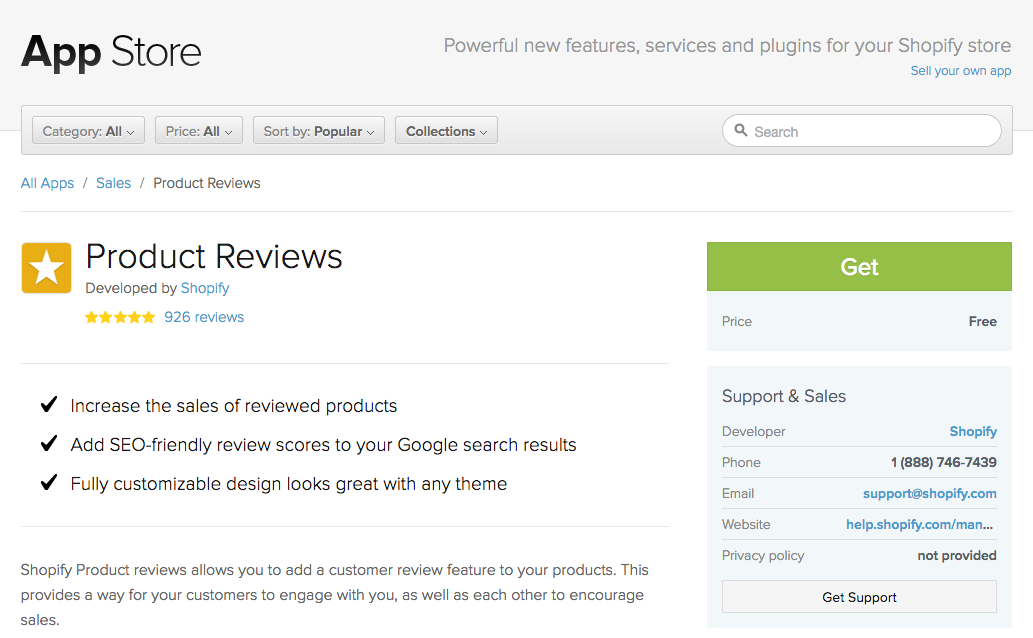Click the five-star rating icons
The height and width of the screenshot is (638, 1033).
(x=120, y=317)
